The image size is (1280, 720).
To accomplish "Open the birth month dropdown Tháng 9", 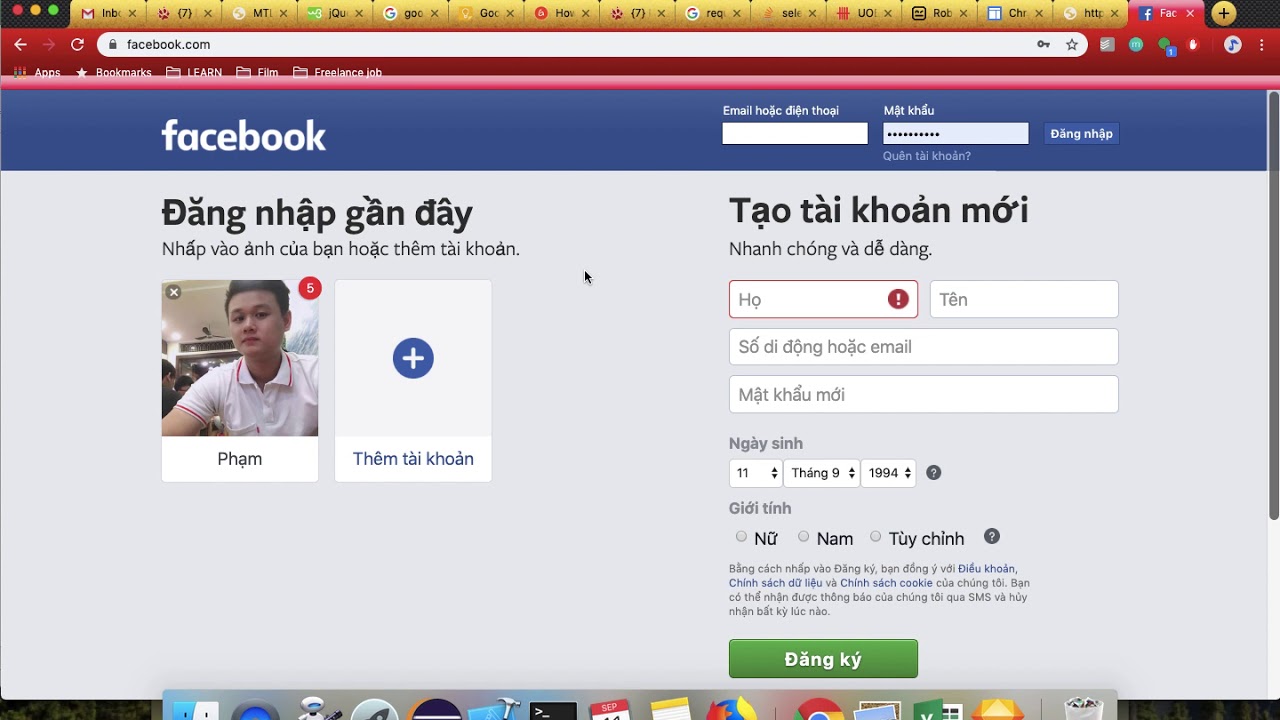I will (821, 473).
